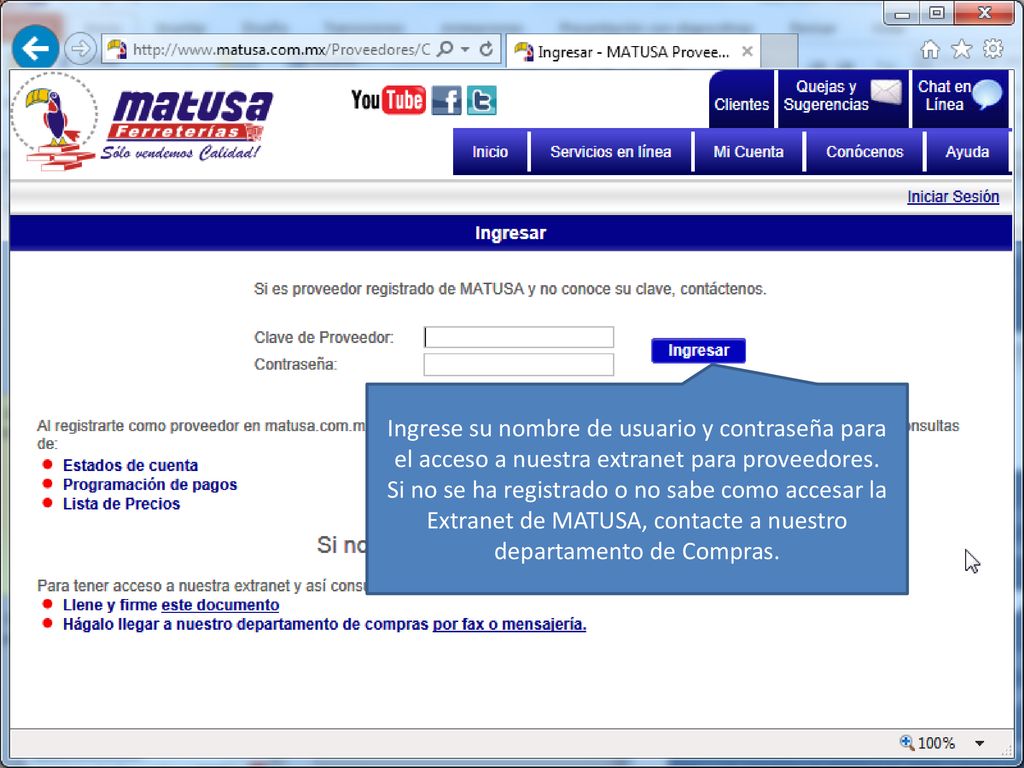Click the envelope icon for Quejas
This screenshot has width=1024, height=768.
pyautogui.click(x=886, y=92)
